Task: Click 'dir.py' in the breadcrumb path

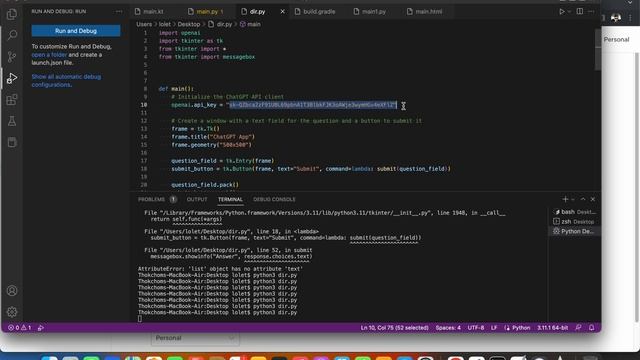Action: click(224, 24)
